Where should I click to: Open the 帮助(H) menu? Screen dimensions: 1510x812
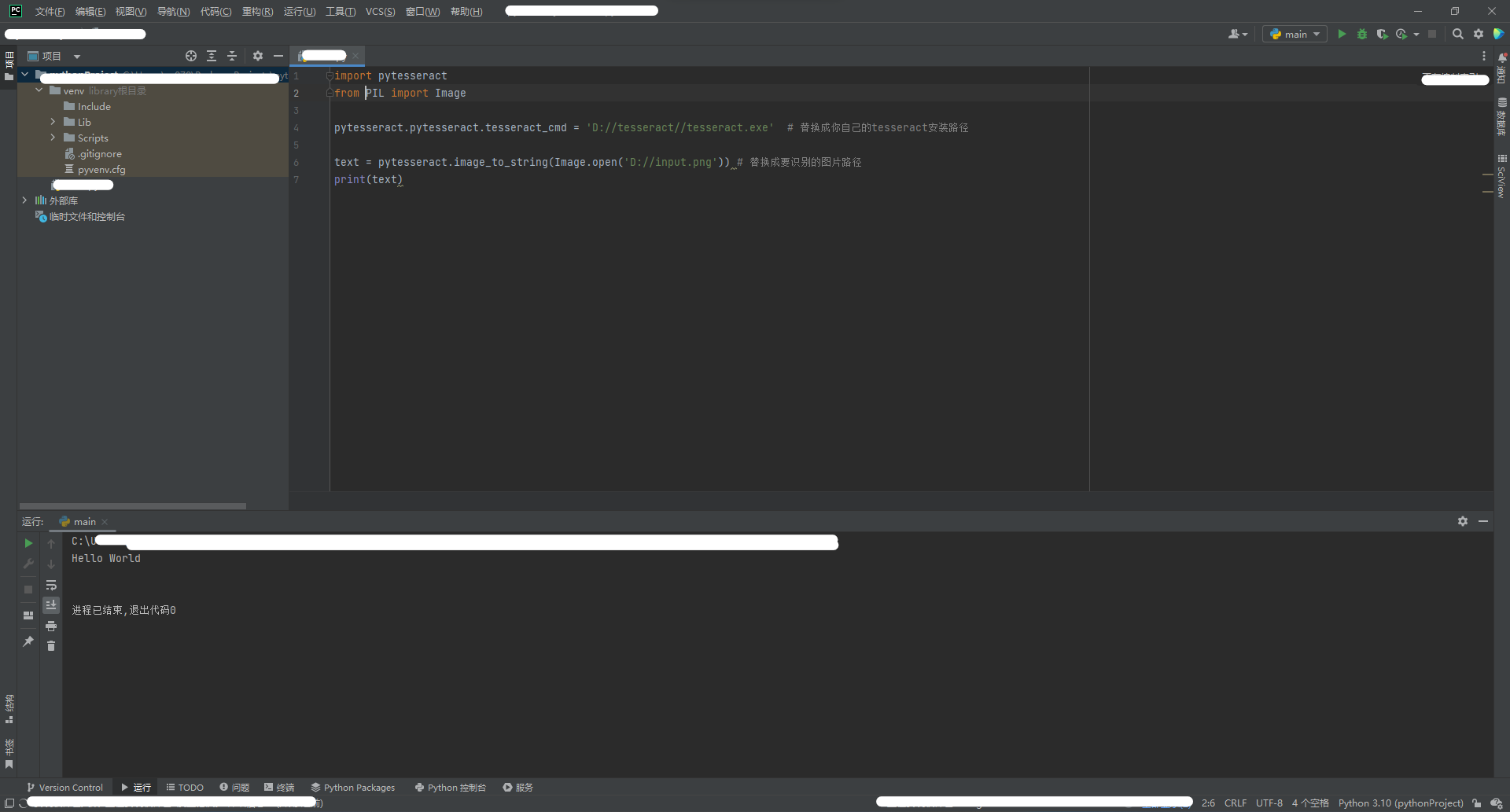pyautogui.click(x=466, y=12)
